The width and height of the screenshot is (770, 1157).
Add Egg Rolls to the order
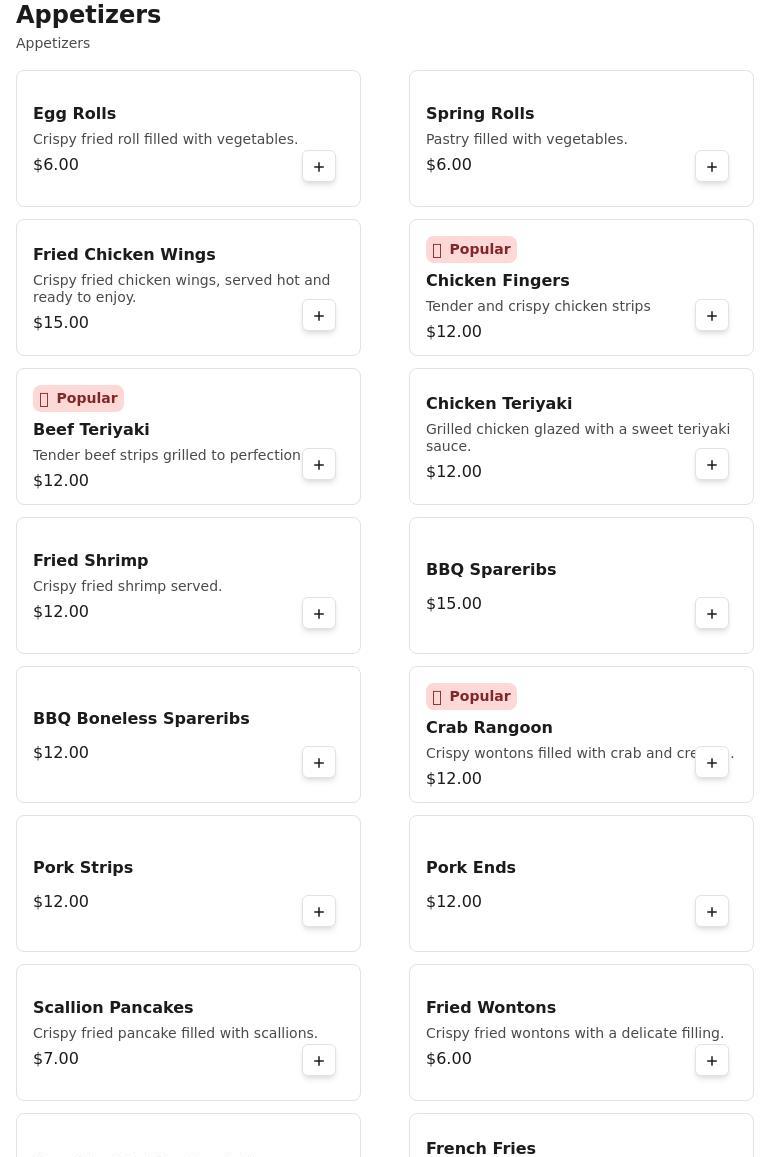click(x=319, y=167)
